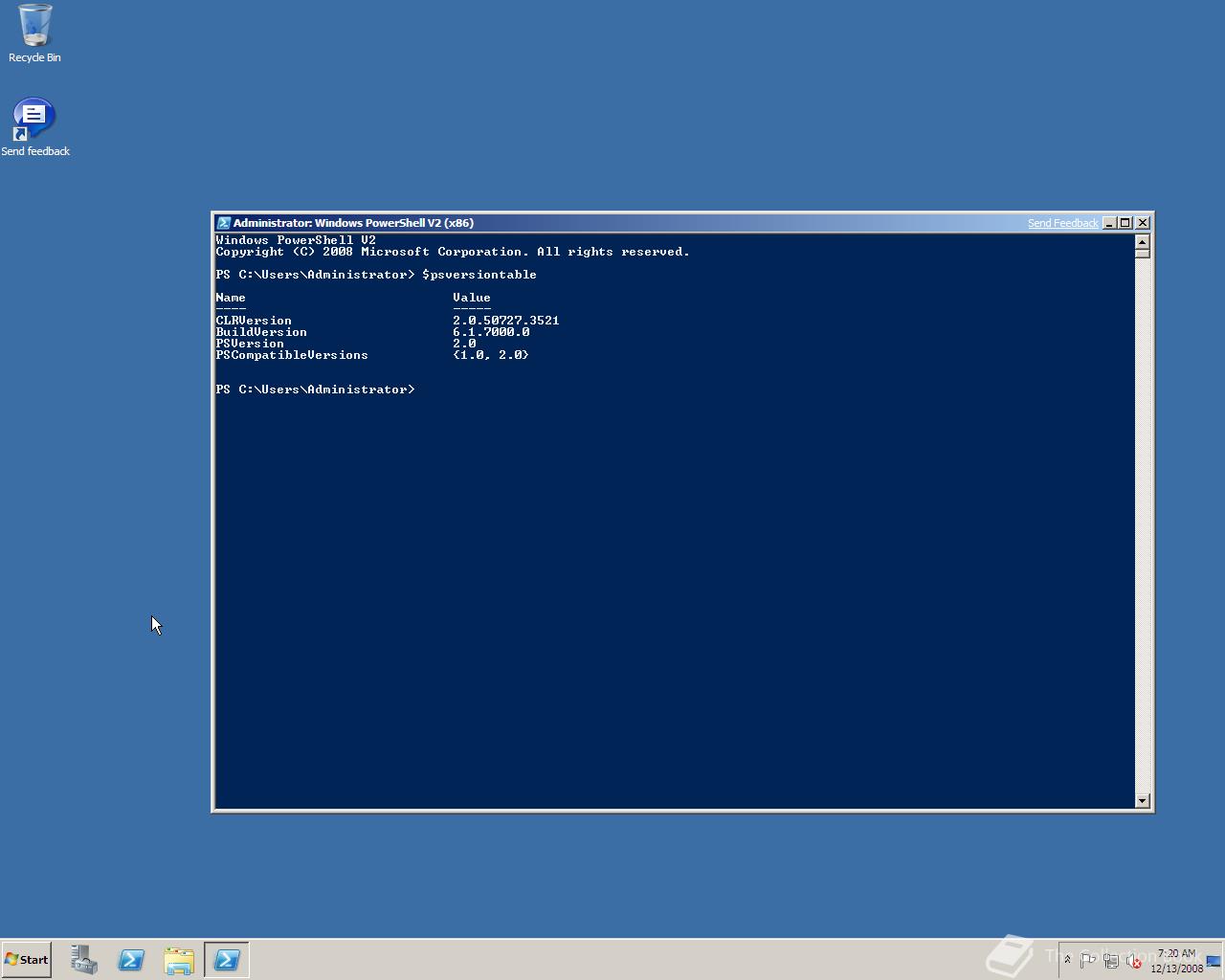This screenshot has height=980, width=1225.
Task: Click the Name column header
Action: [231, 298]
